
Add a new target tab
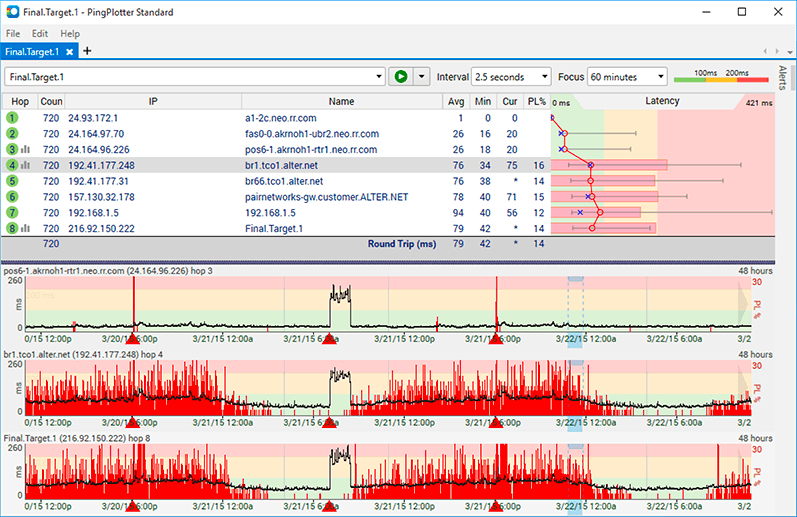87,51
